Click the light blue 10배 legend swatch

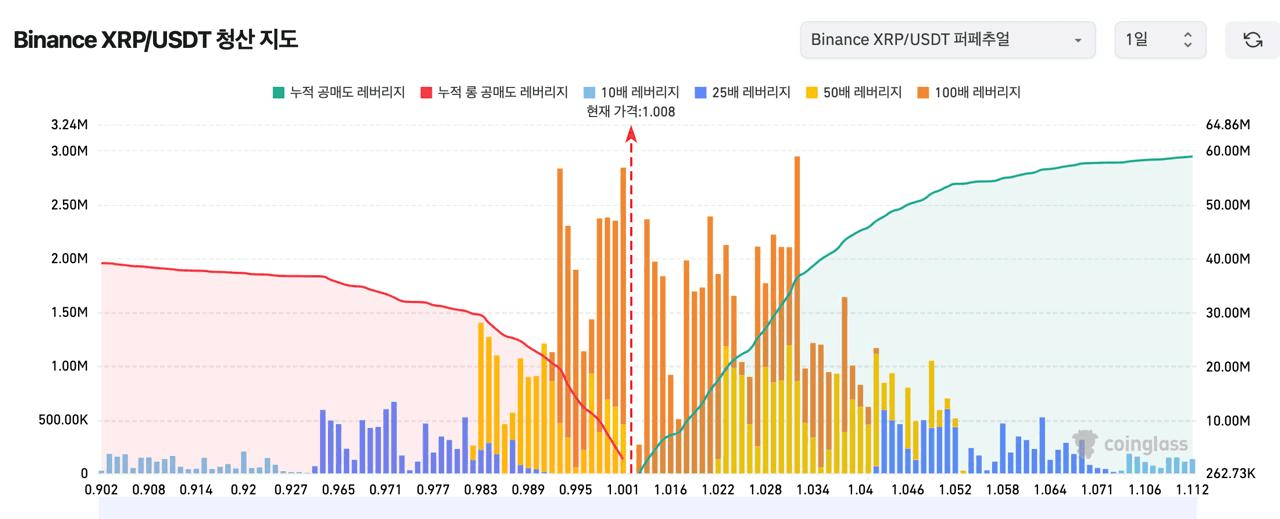pos(590,92)
